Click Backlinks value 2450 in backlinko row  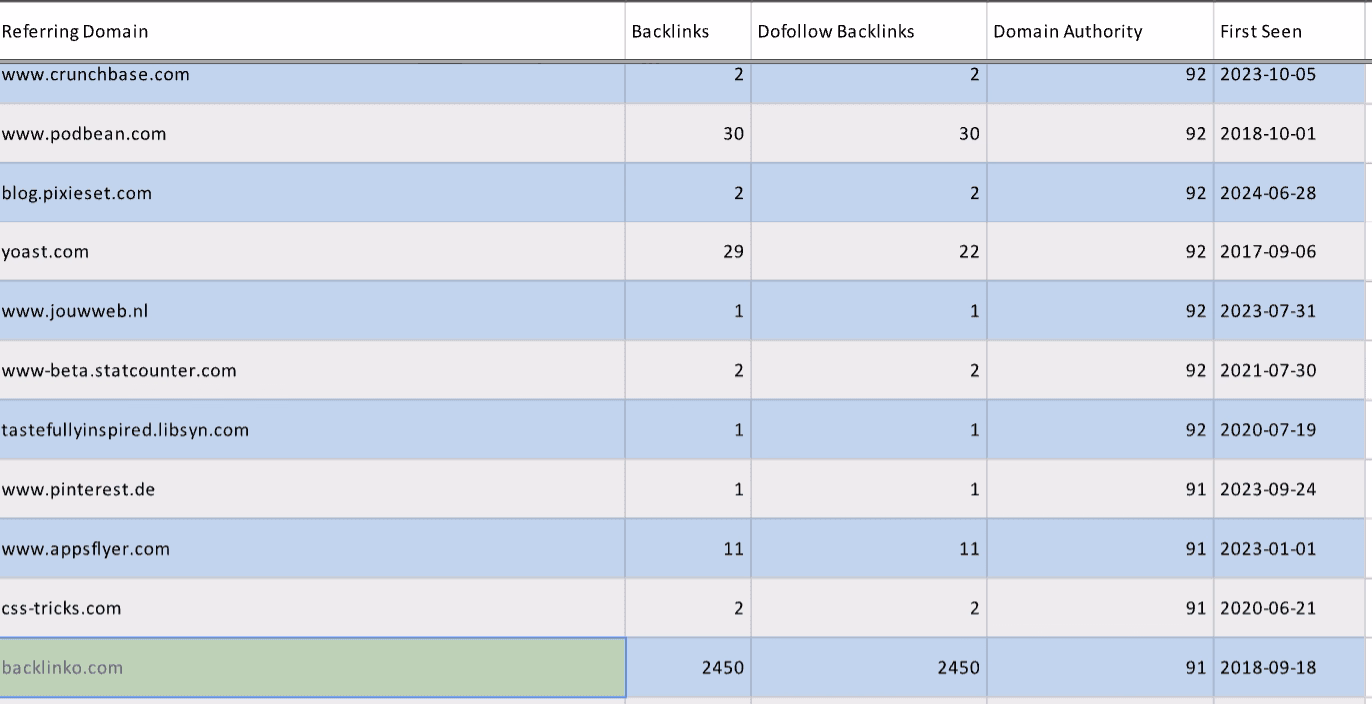click(x=688, y=667)
